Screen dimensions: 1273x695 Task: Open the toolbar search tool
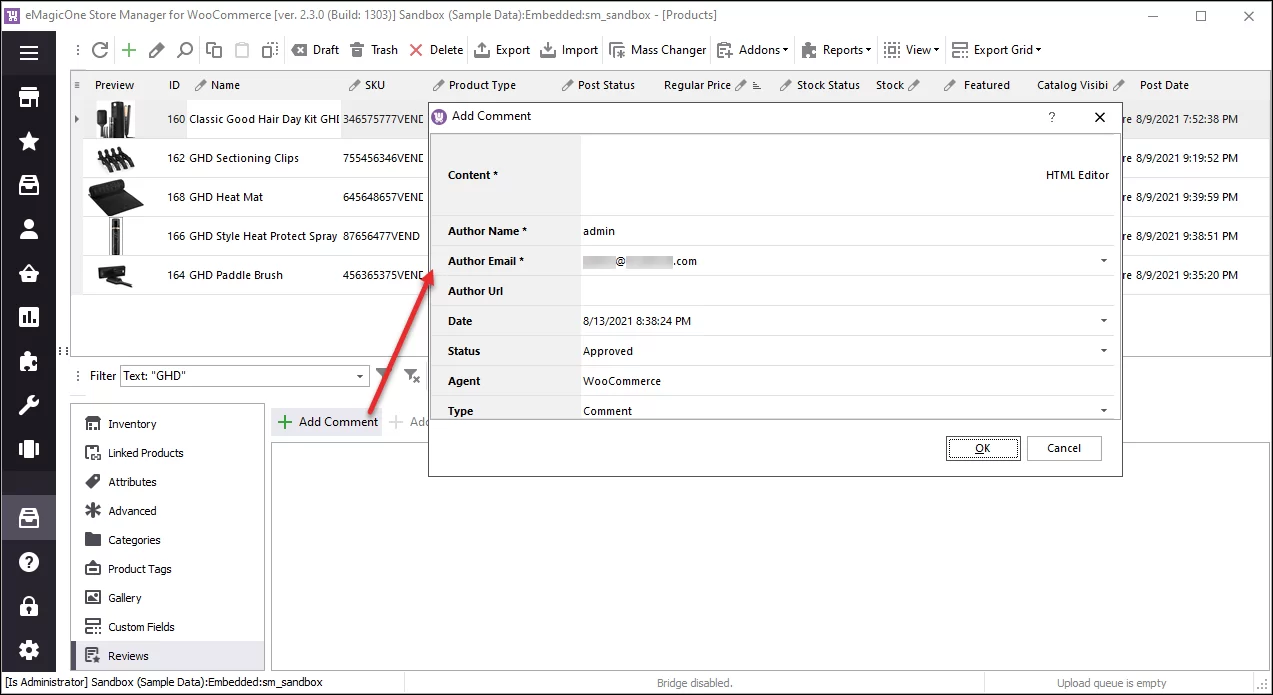coord(185,49)
